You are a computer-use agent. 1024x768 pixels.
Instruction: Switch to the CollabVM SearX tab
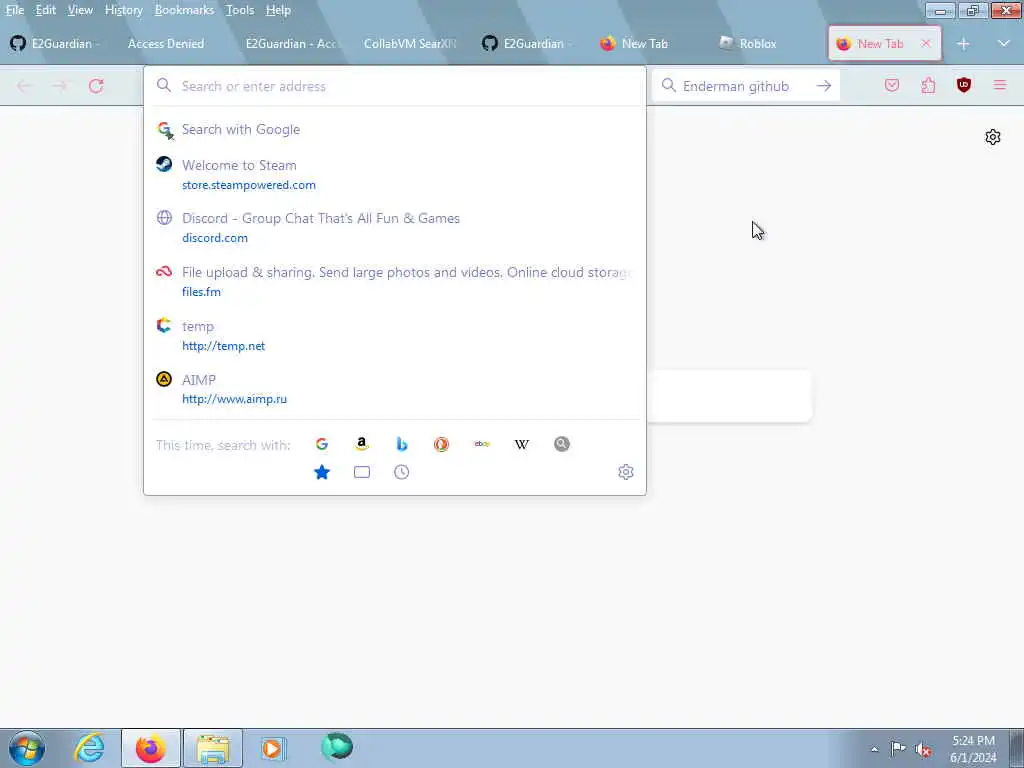[x=409, y=44]
